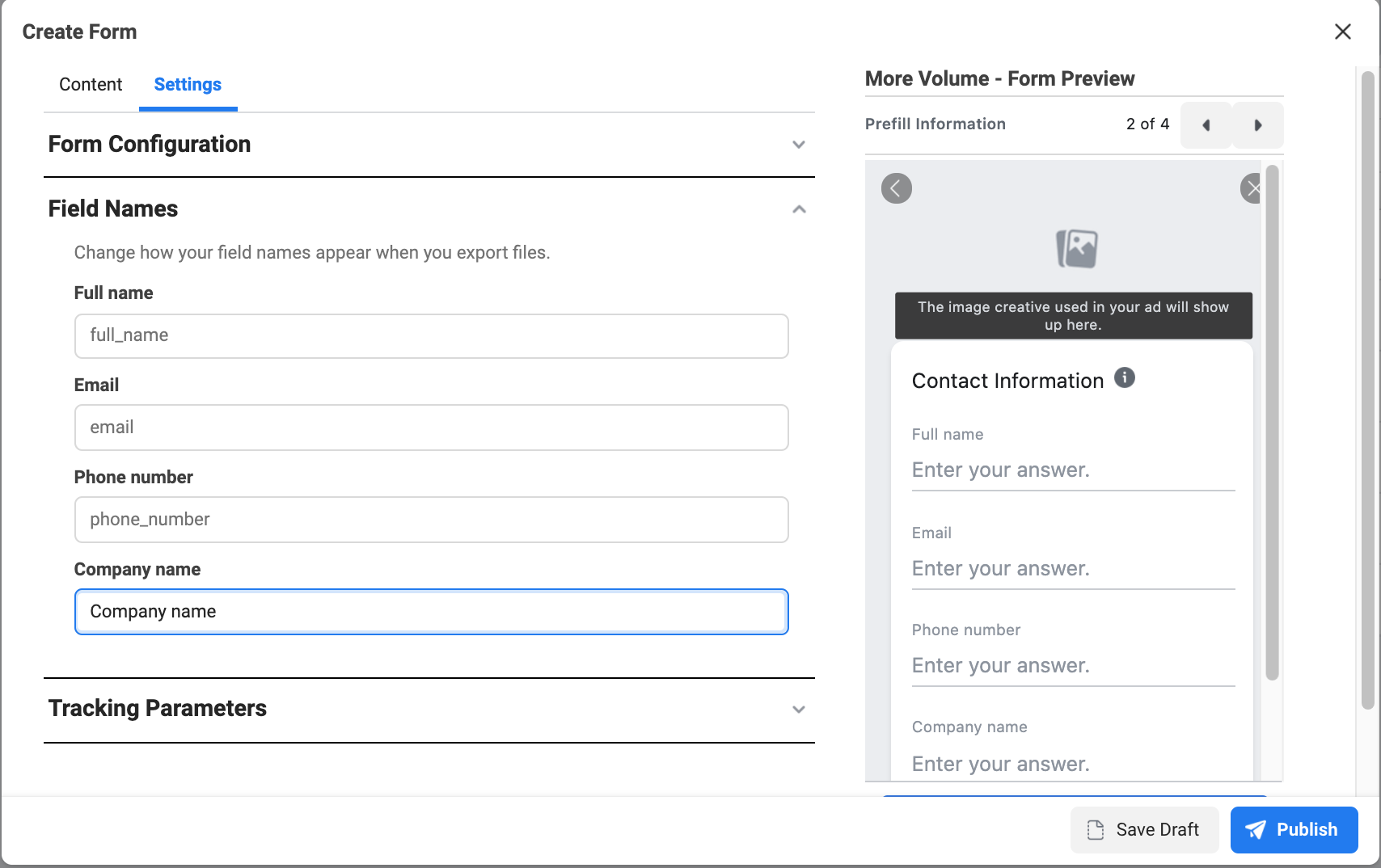Expand the Tracking Parameters section
The width and height of the screenshot is (1381, 868).
coord(798,710)
